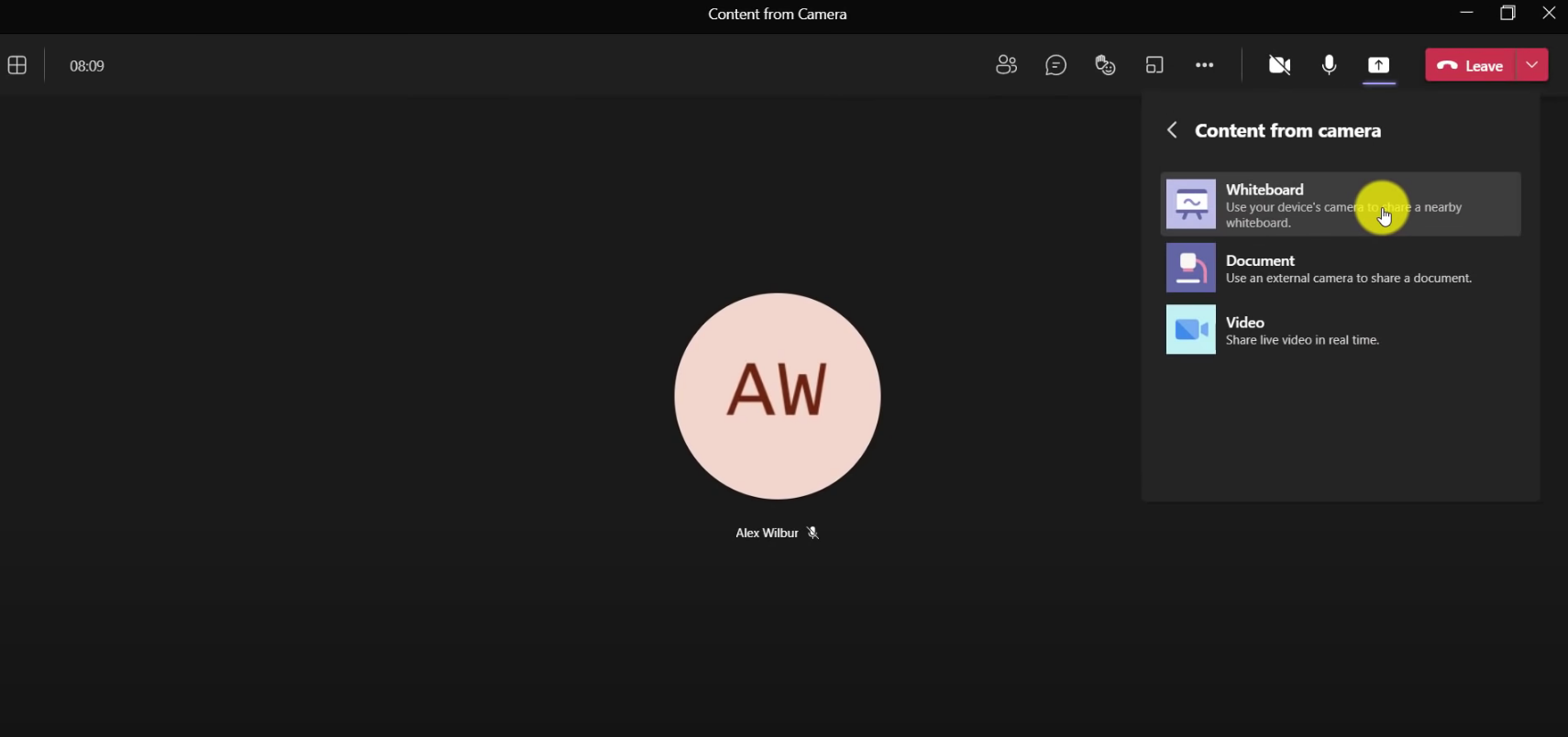Image resolution: width=1568 pixels, height=737 pixels.
Task: Click the Alex Wilbur name label
Action: (767, 533)
